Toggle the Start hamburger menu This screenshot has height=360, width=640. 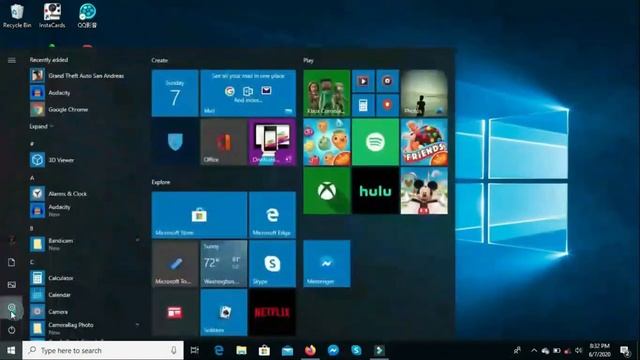pyautogui.click(x=11, y=60)
